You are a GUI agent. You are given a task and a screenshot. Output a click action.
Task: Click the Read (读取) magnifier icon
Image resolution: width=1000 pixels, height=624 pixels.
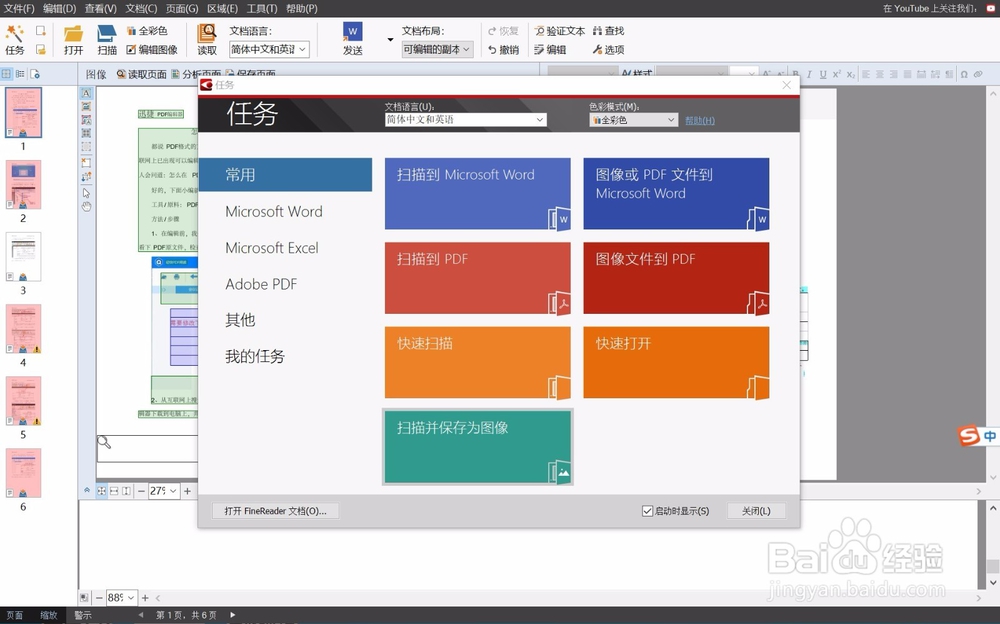(206, 40)
